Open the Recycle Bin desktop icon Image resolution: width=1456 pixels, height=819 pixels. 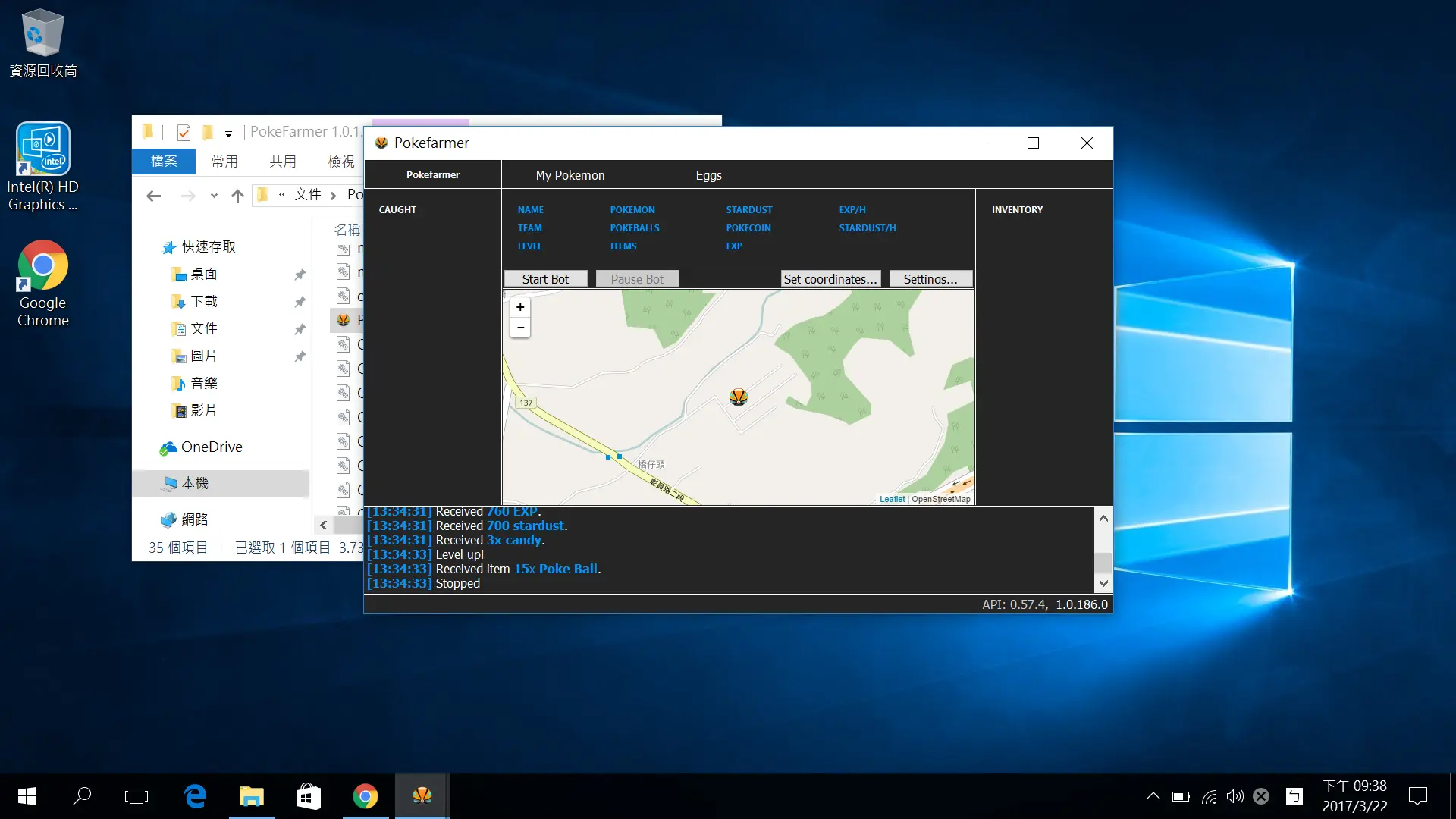click(x=42, y=43)
